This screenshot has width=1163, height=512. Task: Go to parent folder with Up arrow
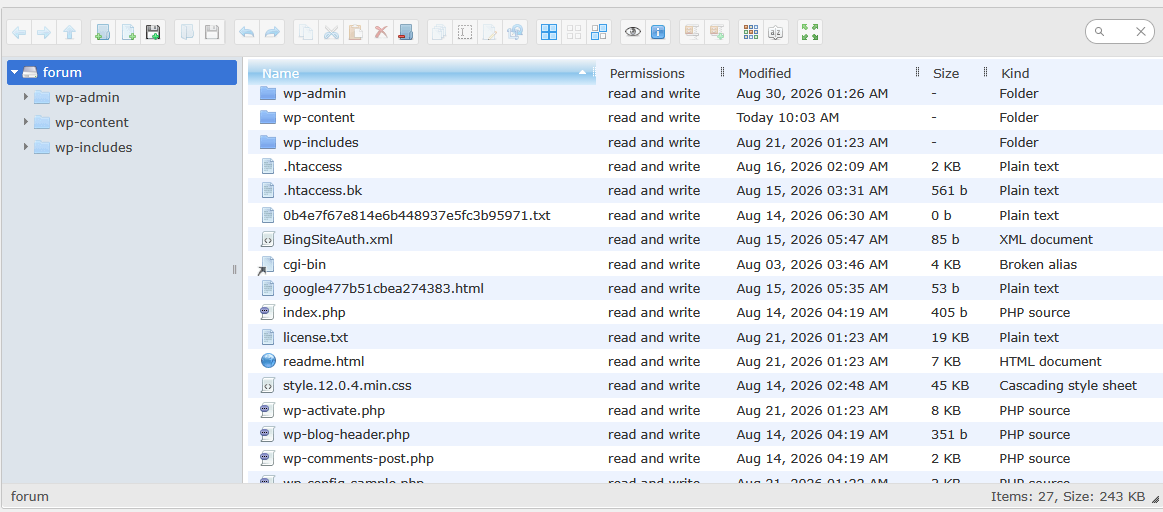pyautogui.click(x=69, y=32)
